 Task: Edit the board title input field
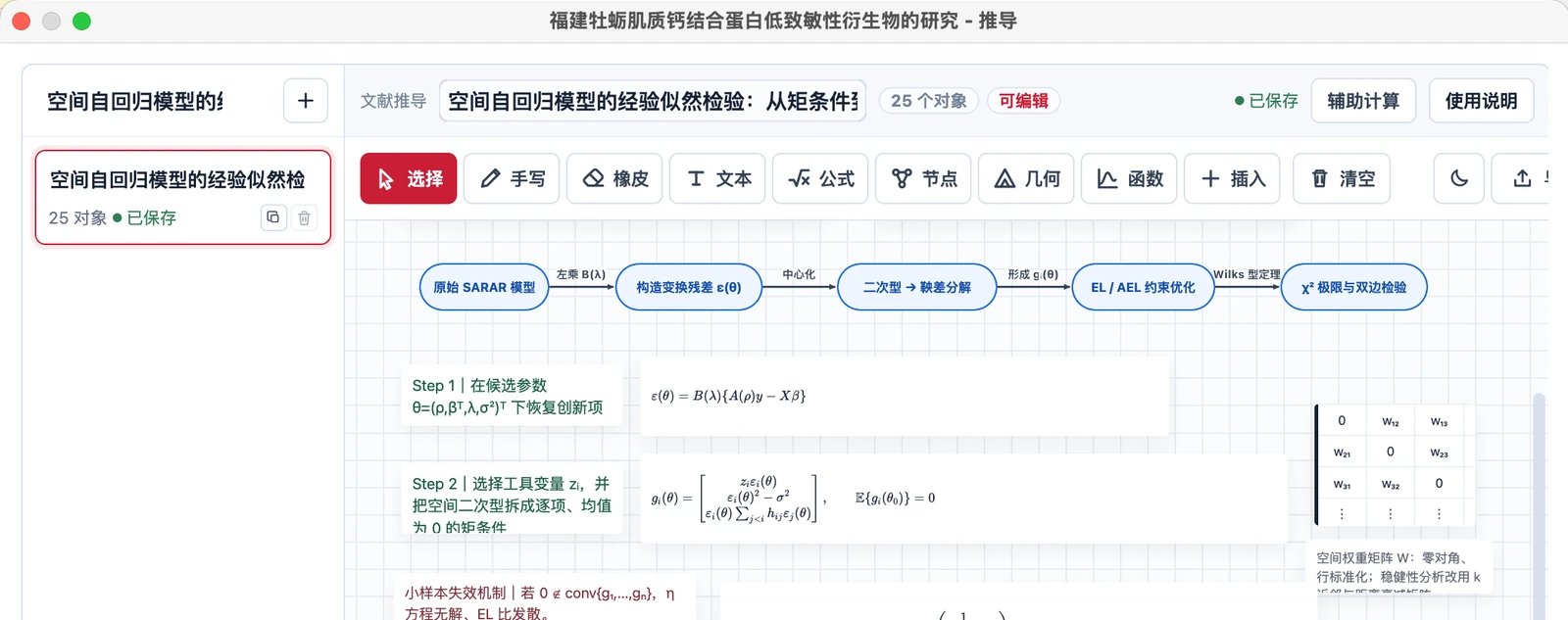click(x=653, y=101)
